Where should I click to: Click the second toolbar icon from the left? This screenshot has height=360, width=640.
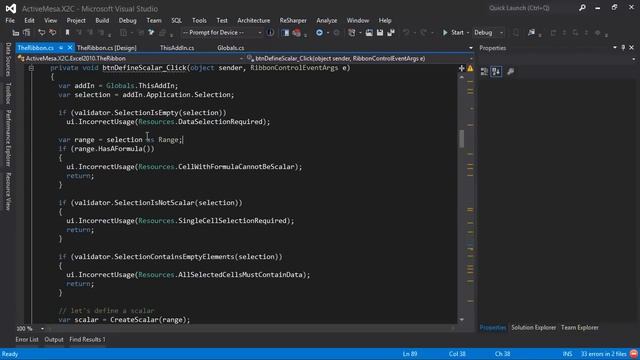(27, 33)
